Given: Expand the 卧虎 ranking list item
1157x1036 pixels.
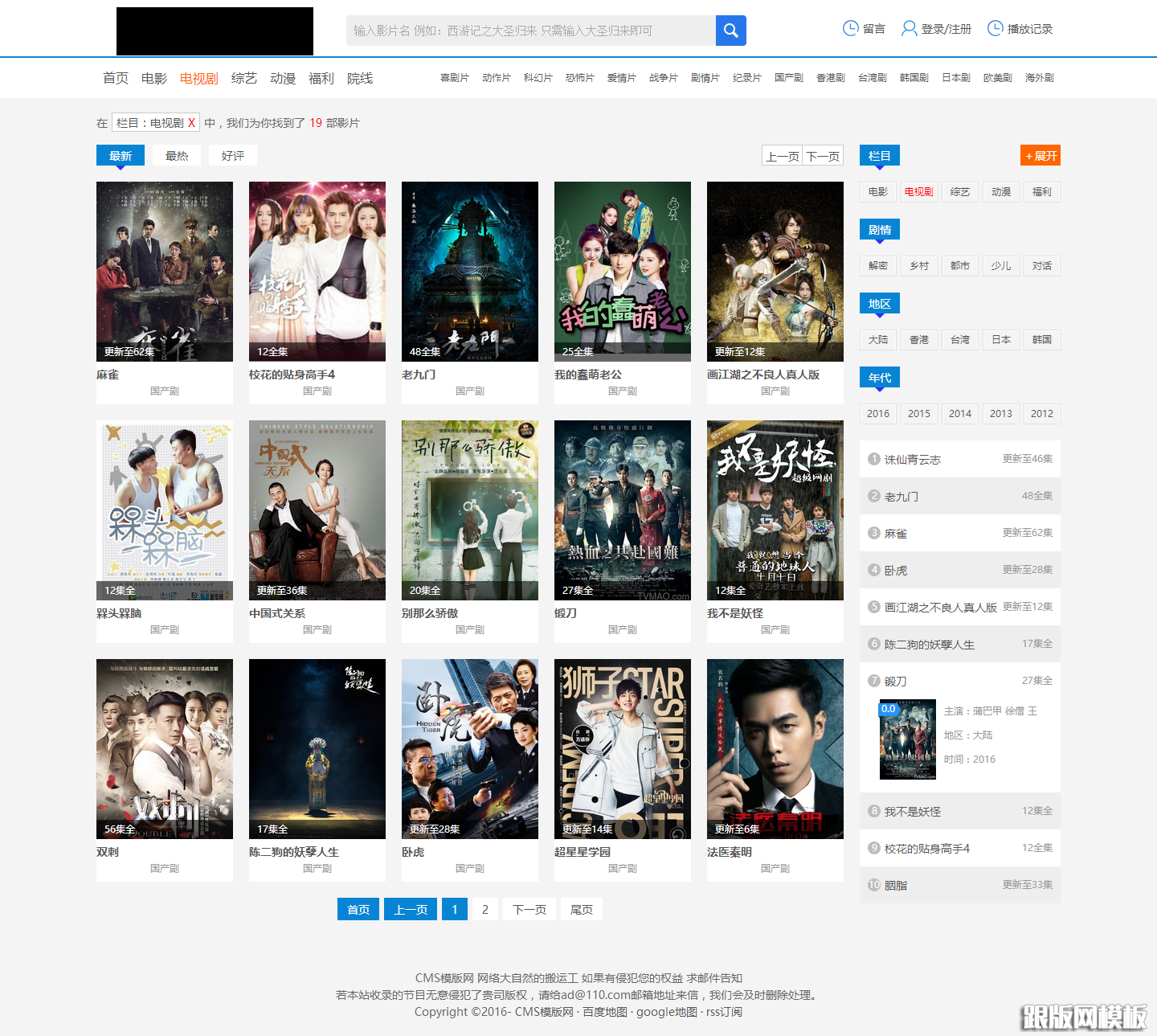Looking at the screenshot, I should [959, 571].
